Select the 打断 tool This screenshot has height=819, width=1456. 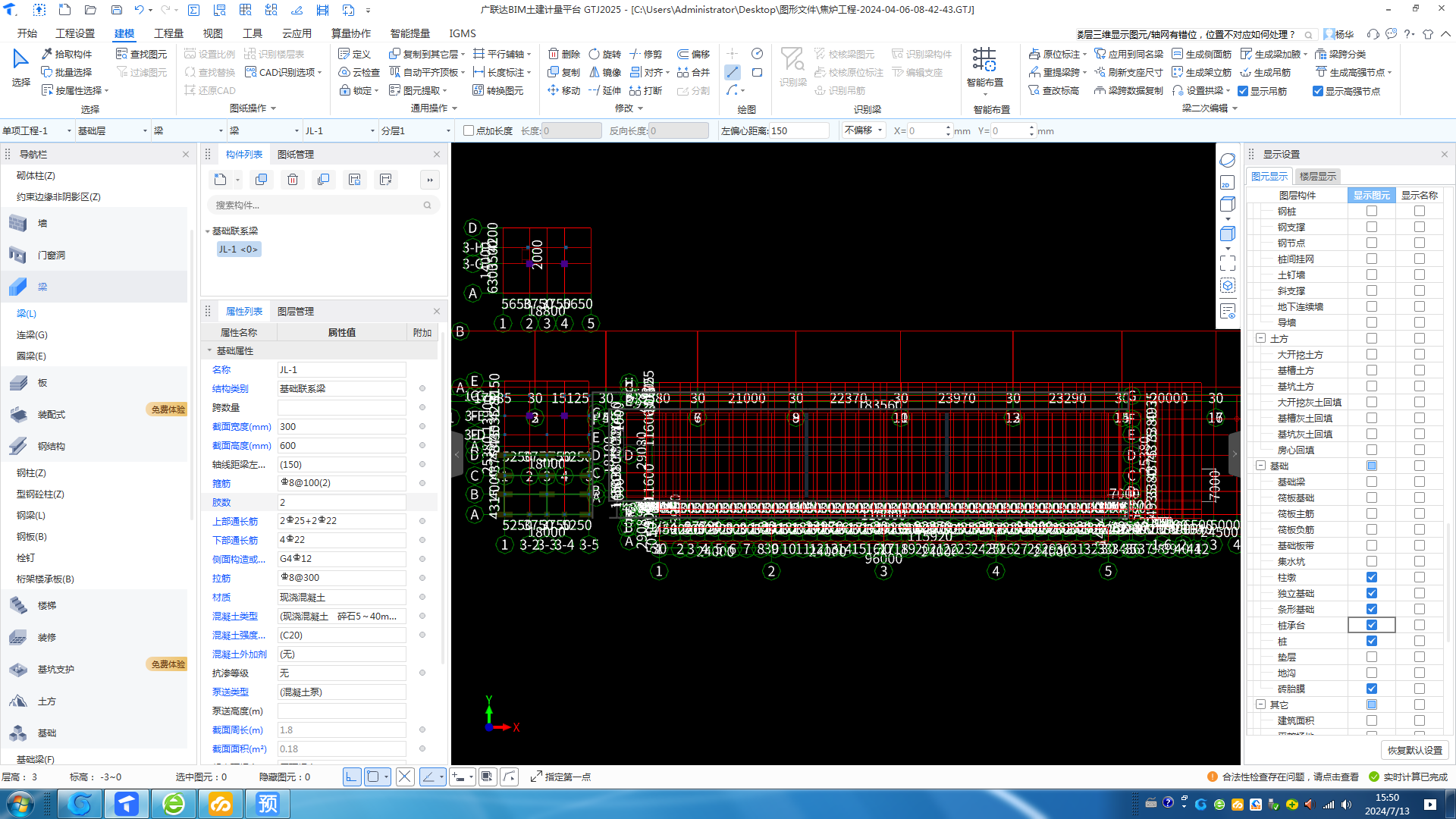click(646, 90)
